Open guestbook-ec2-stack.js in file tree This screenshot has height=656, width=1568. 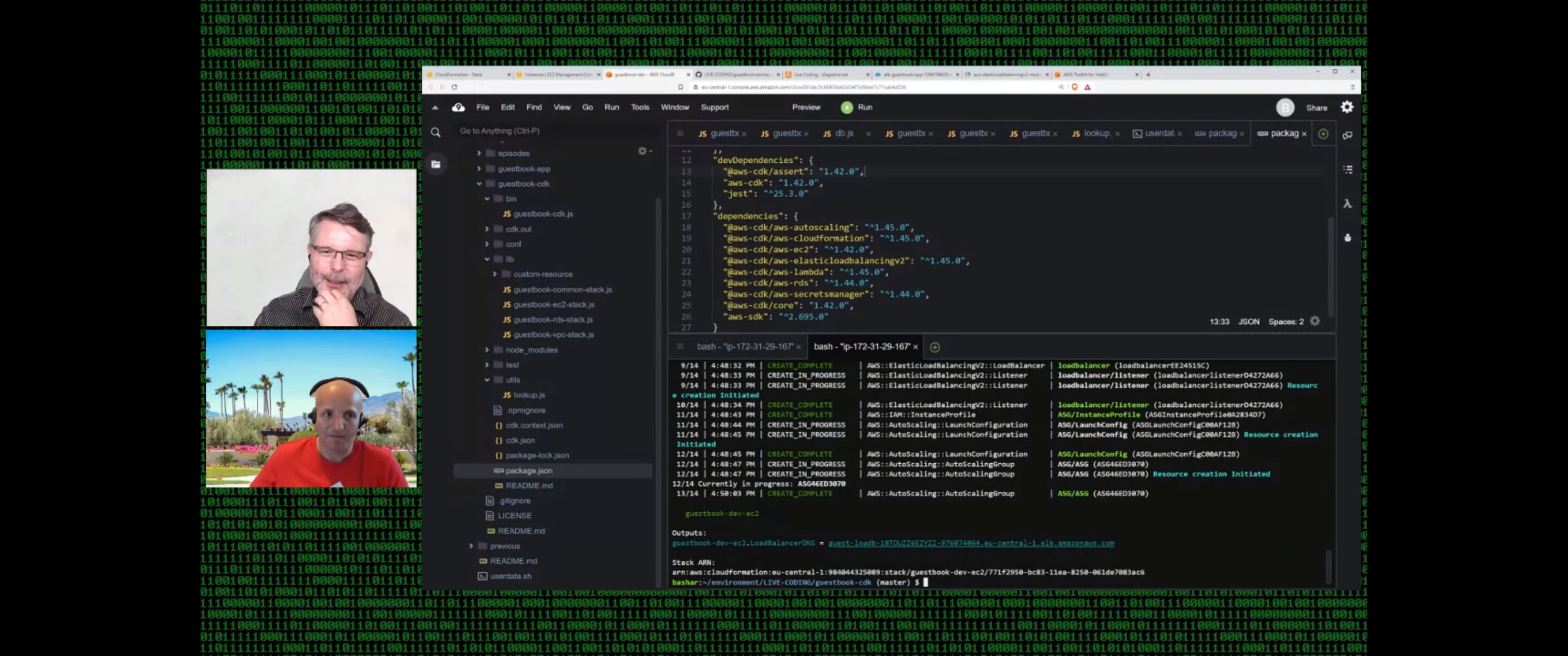click(x=553, y=305)
